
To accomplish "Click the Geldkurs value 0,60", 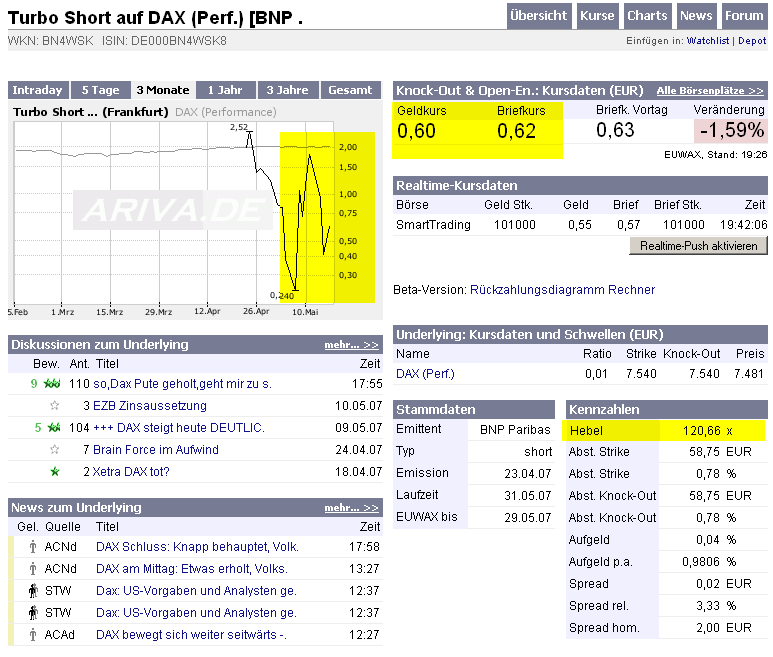I will (417, 131).
